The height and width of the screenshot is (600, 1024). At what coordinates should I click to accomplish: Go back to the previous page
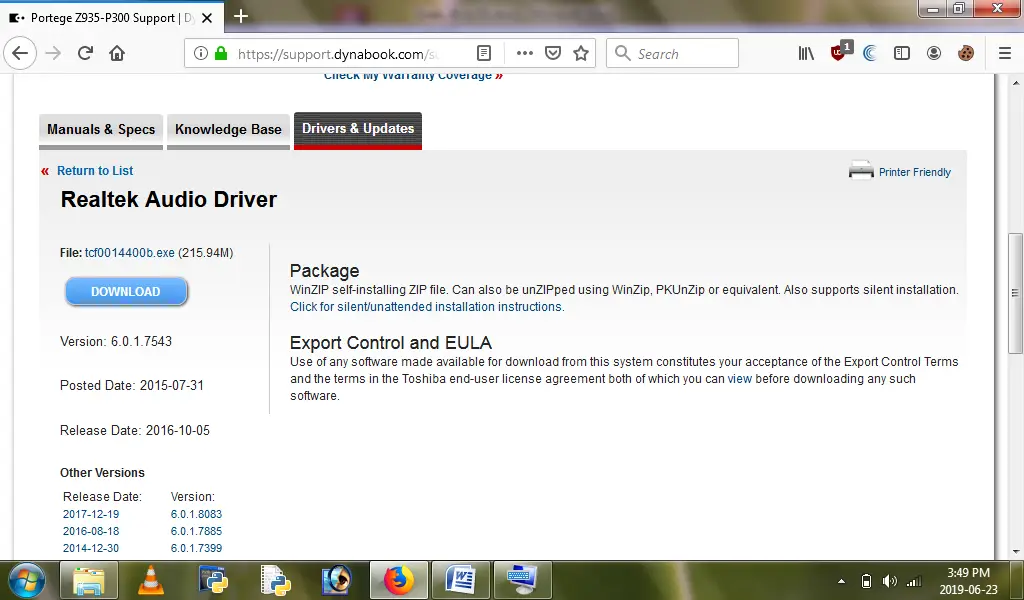20,53
